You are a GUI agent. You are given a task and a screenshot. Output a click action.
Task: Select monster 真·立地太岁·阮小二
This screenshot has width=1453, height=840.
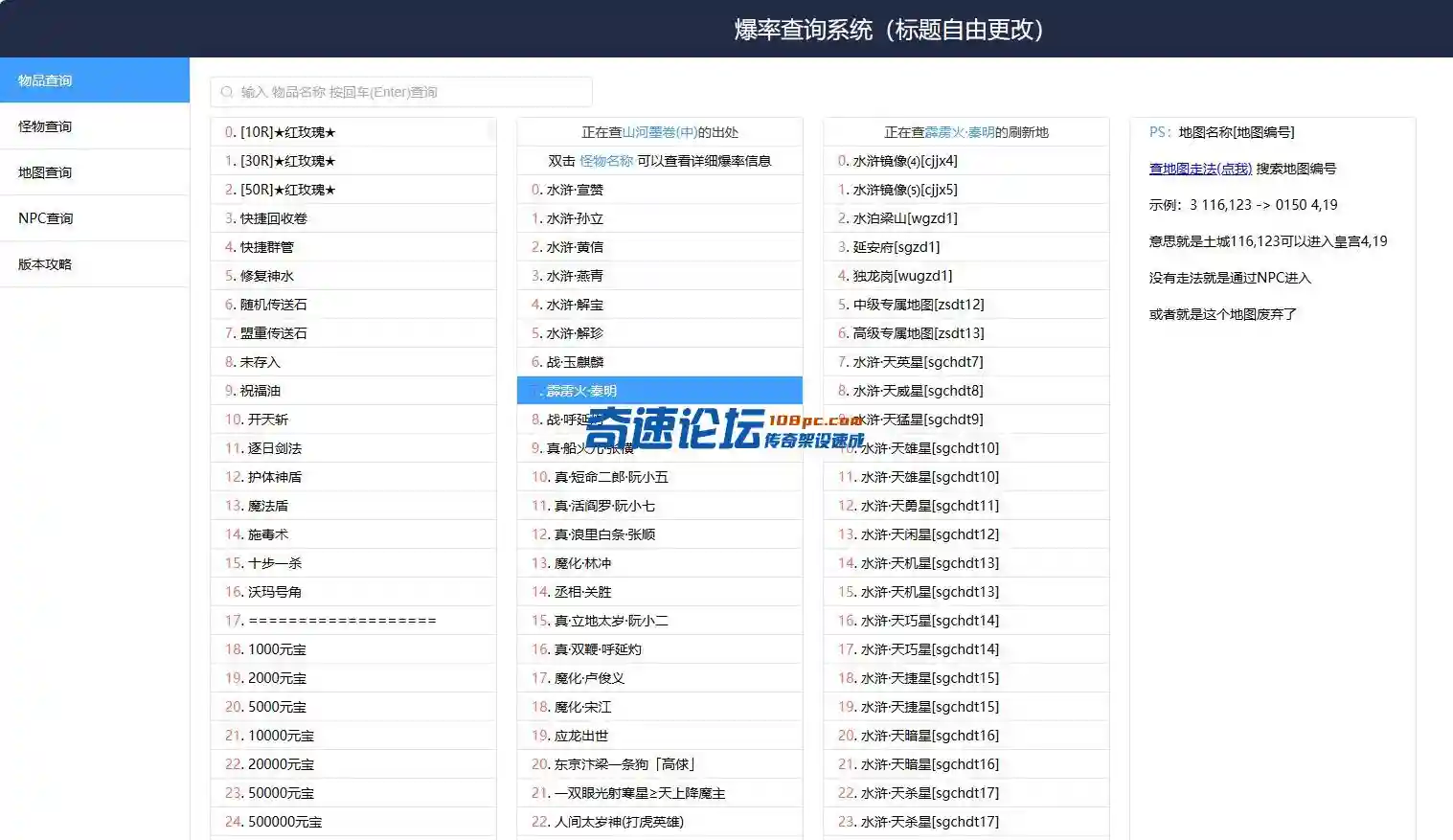660,621
